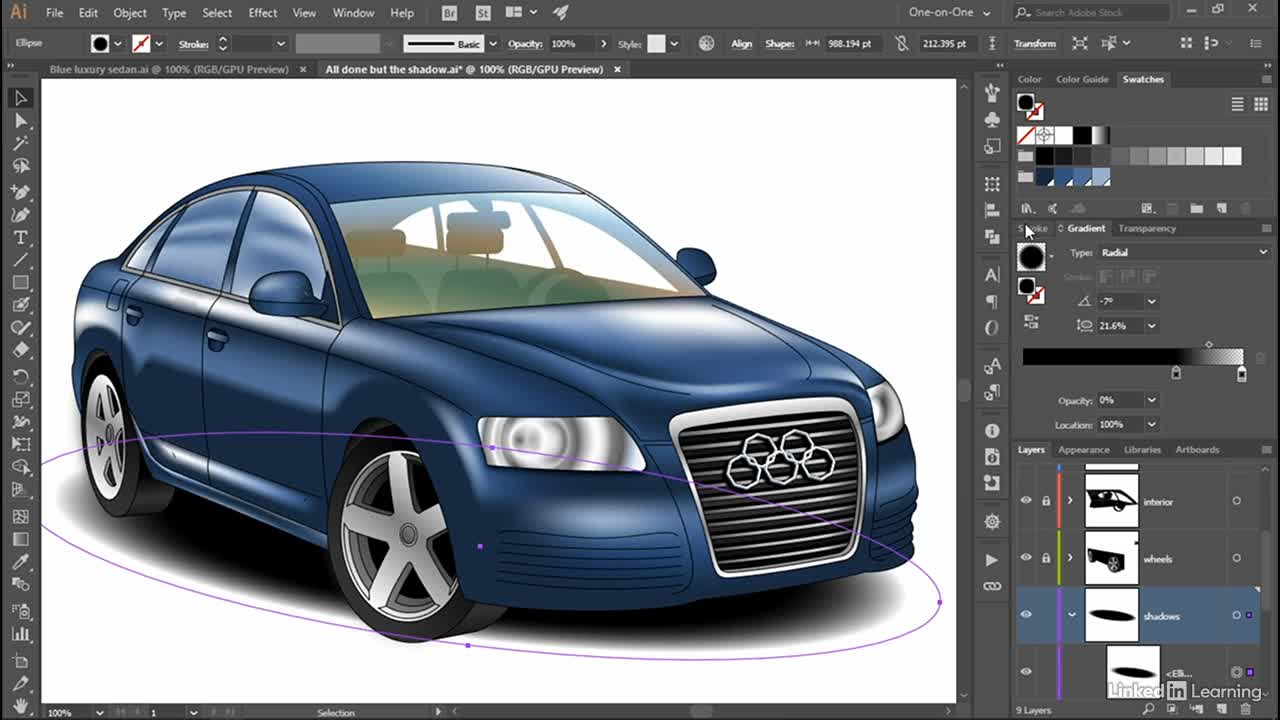Switch swatches to list view

tap(1237, 104)
